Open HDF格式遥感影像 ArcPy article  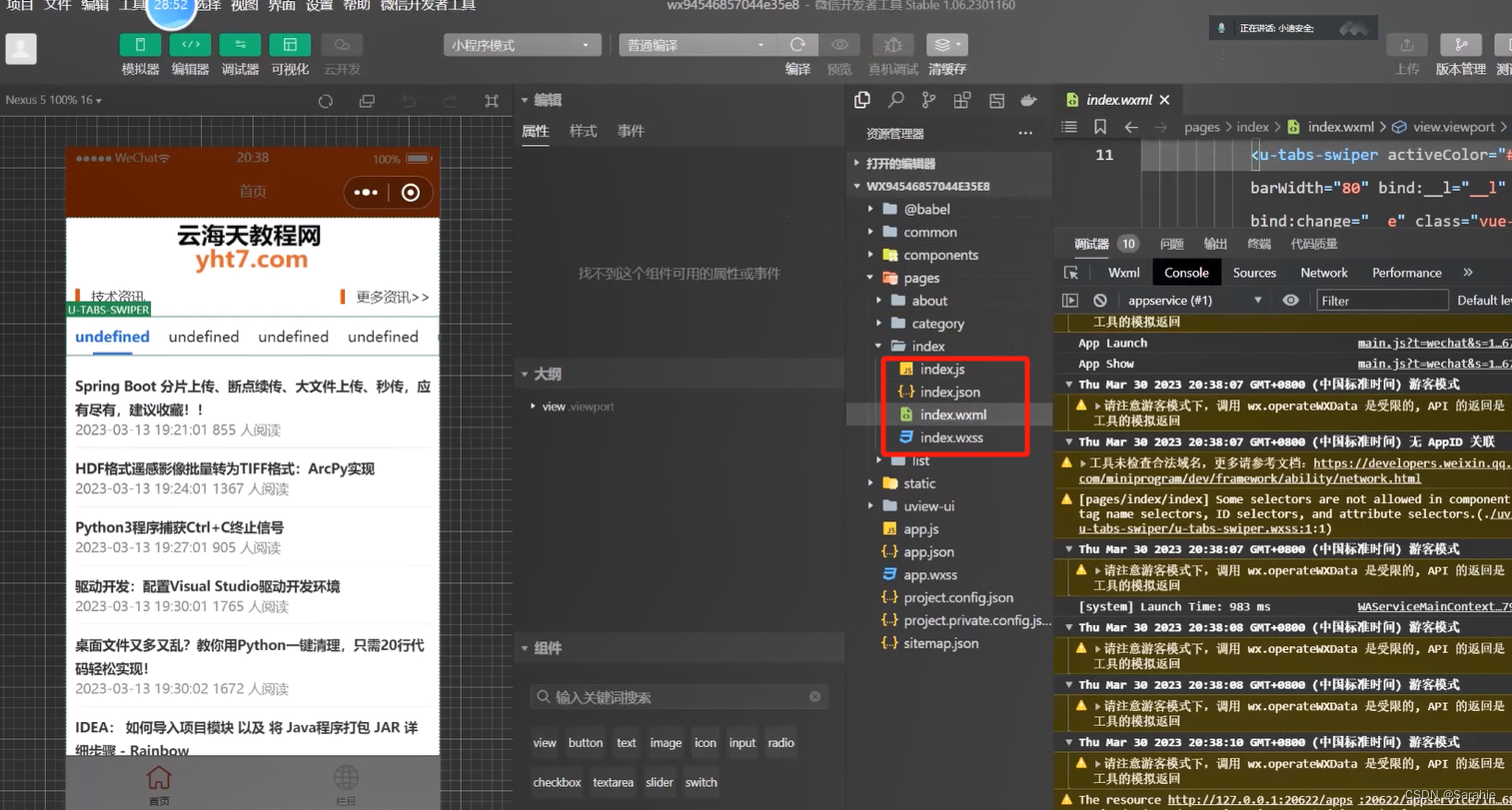(x=225, y=468)
